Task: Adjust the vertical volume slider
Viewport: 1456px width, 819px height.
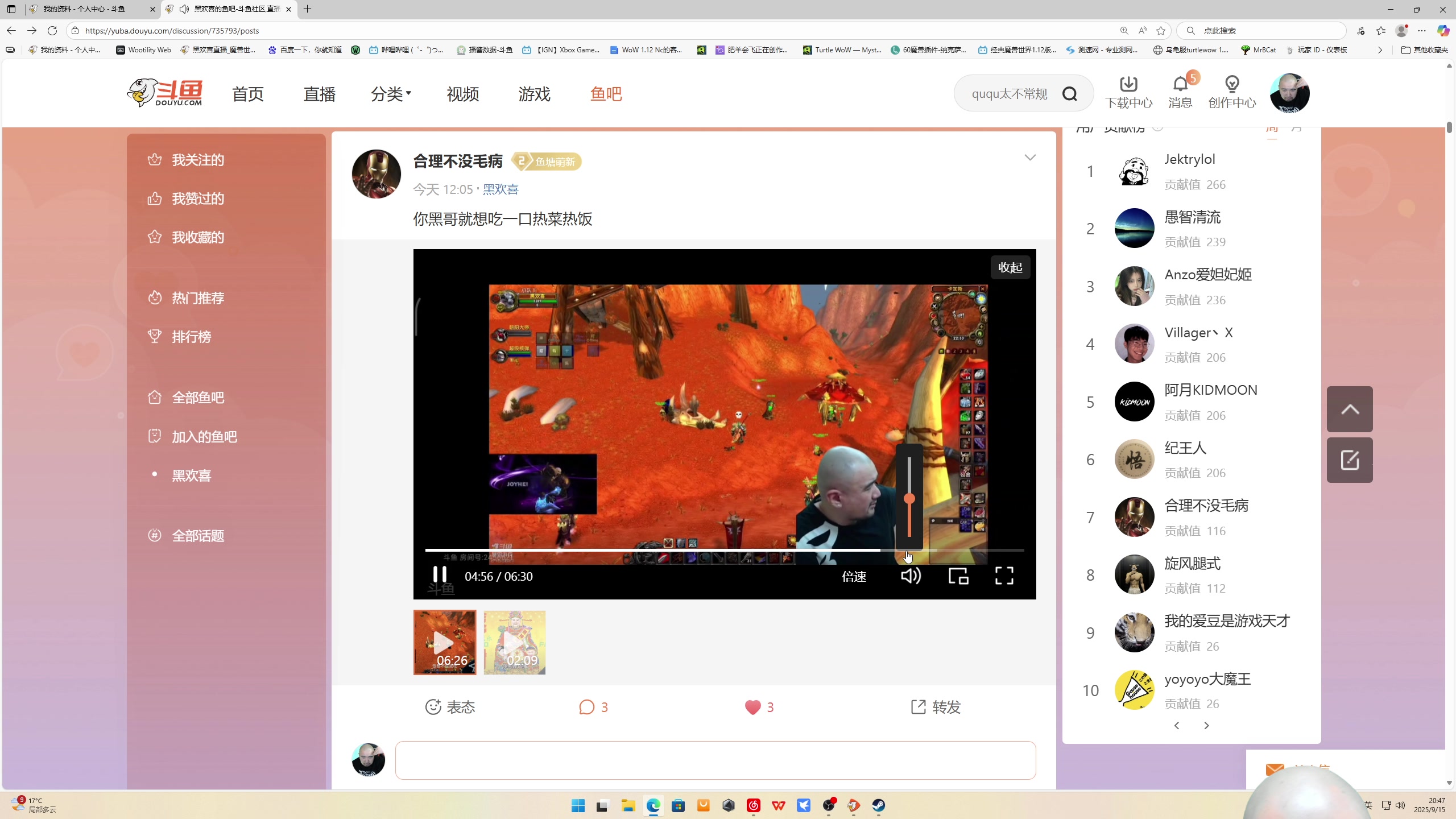Action: [909, 498]
